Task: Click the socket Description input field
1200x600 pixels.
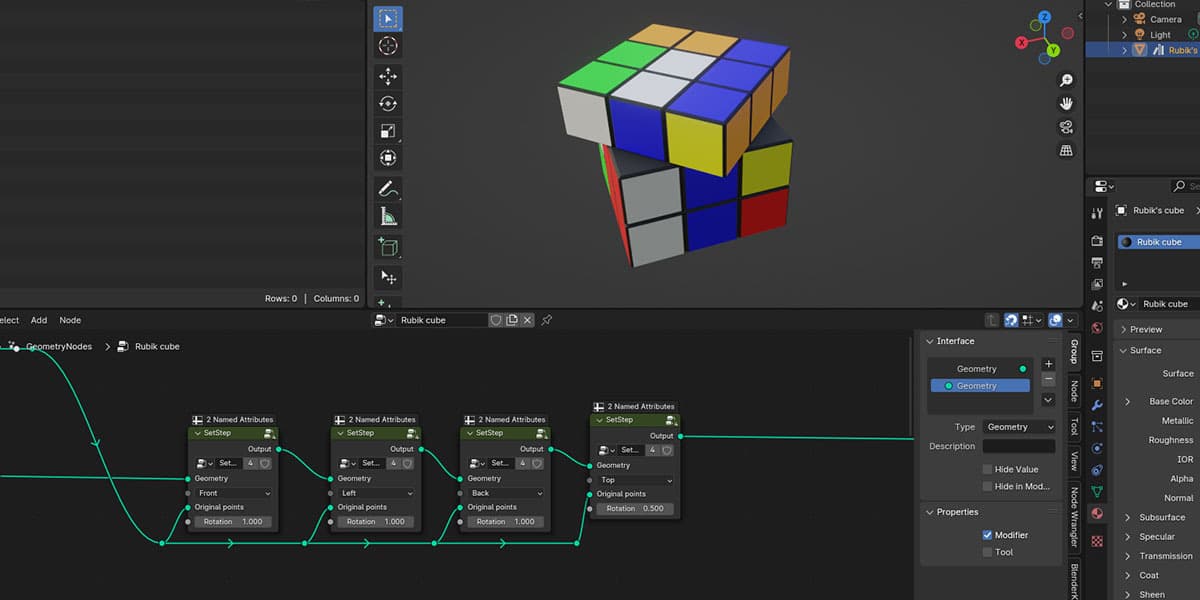Action: [1019, 446]
